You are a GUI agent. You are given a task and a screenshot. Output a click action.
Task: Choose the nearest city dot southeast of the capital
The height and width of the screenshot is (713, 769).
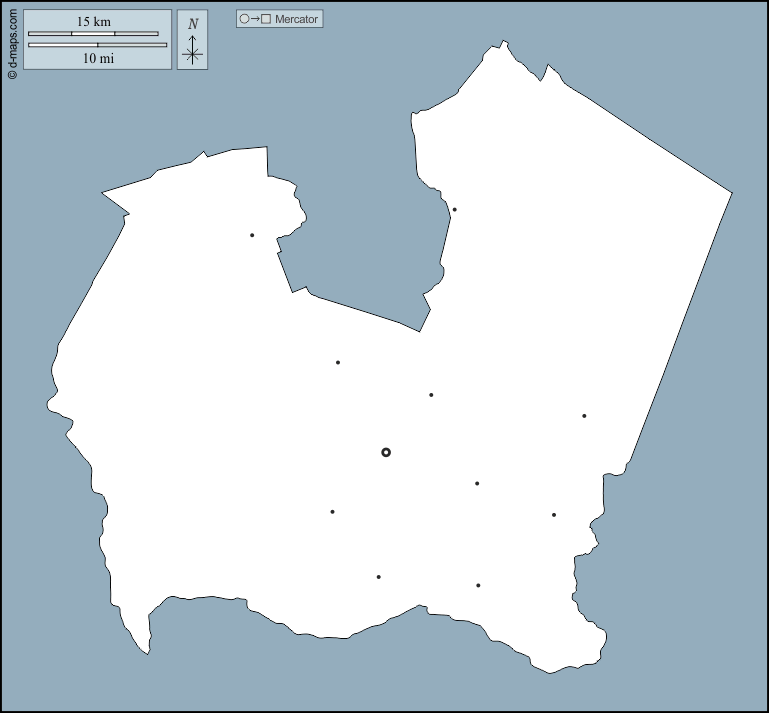[477, 484]
